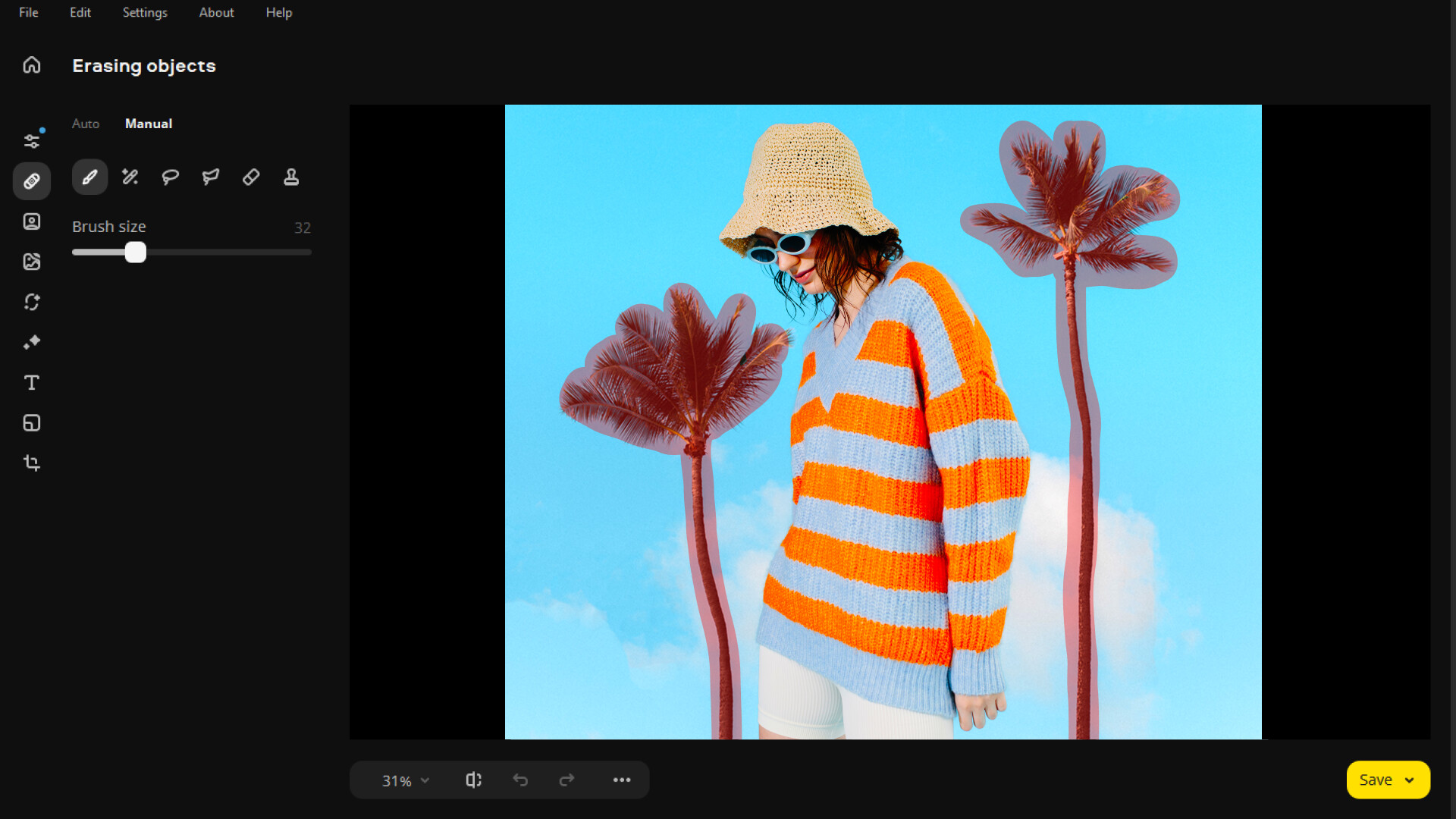Open the Crop tool

(x=31, y=463)
